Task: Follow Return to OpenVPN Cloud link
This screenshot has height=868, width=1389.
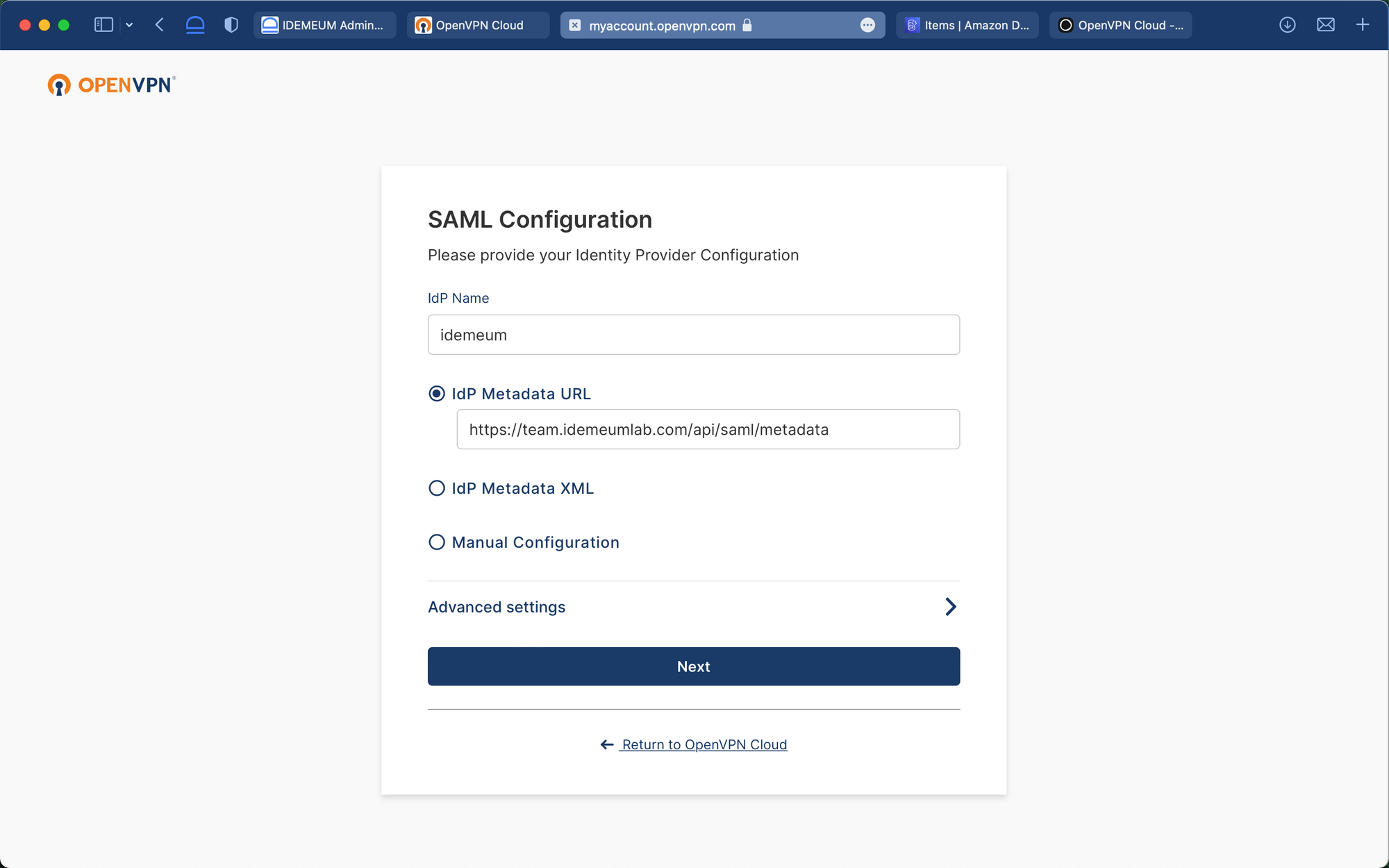Action: (x=704, y=744)
